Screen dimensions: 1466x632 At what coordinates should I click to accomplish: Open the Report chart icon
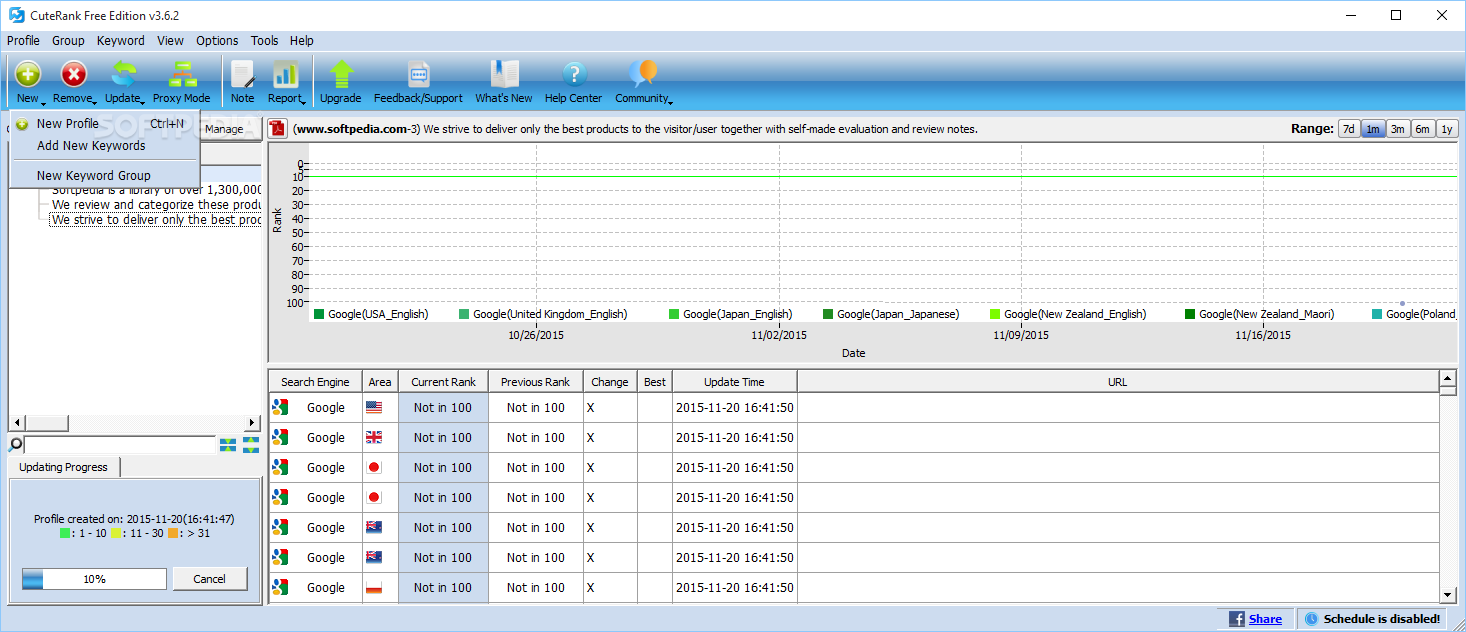click(x=286, y=74)
